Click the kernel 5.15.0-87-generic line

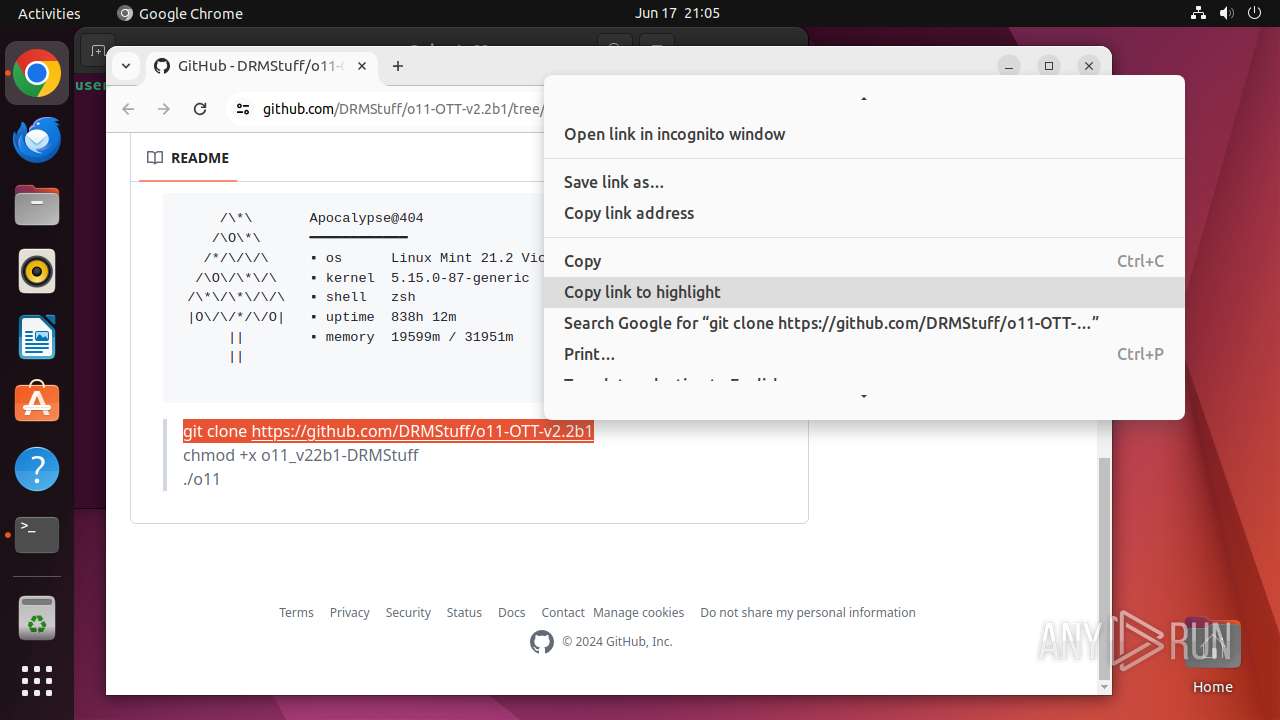click(420, 278)
